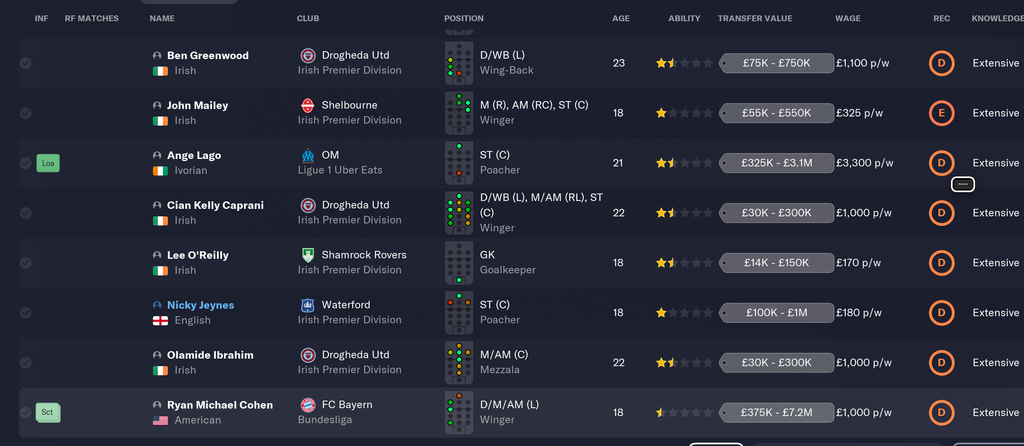This screenshot has height=446, width=1024.
Task: Sort the list by Transfer Value column
Action: point(753,18)
